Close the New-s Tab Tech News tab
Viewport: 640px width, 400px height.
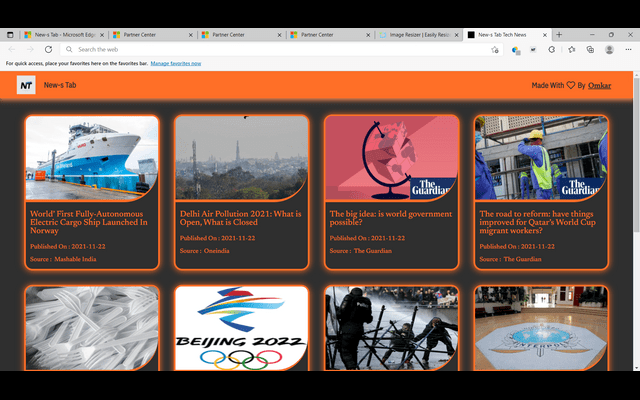point(544,35)
